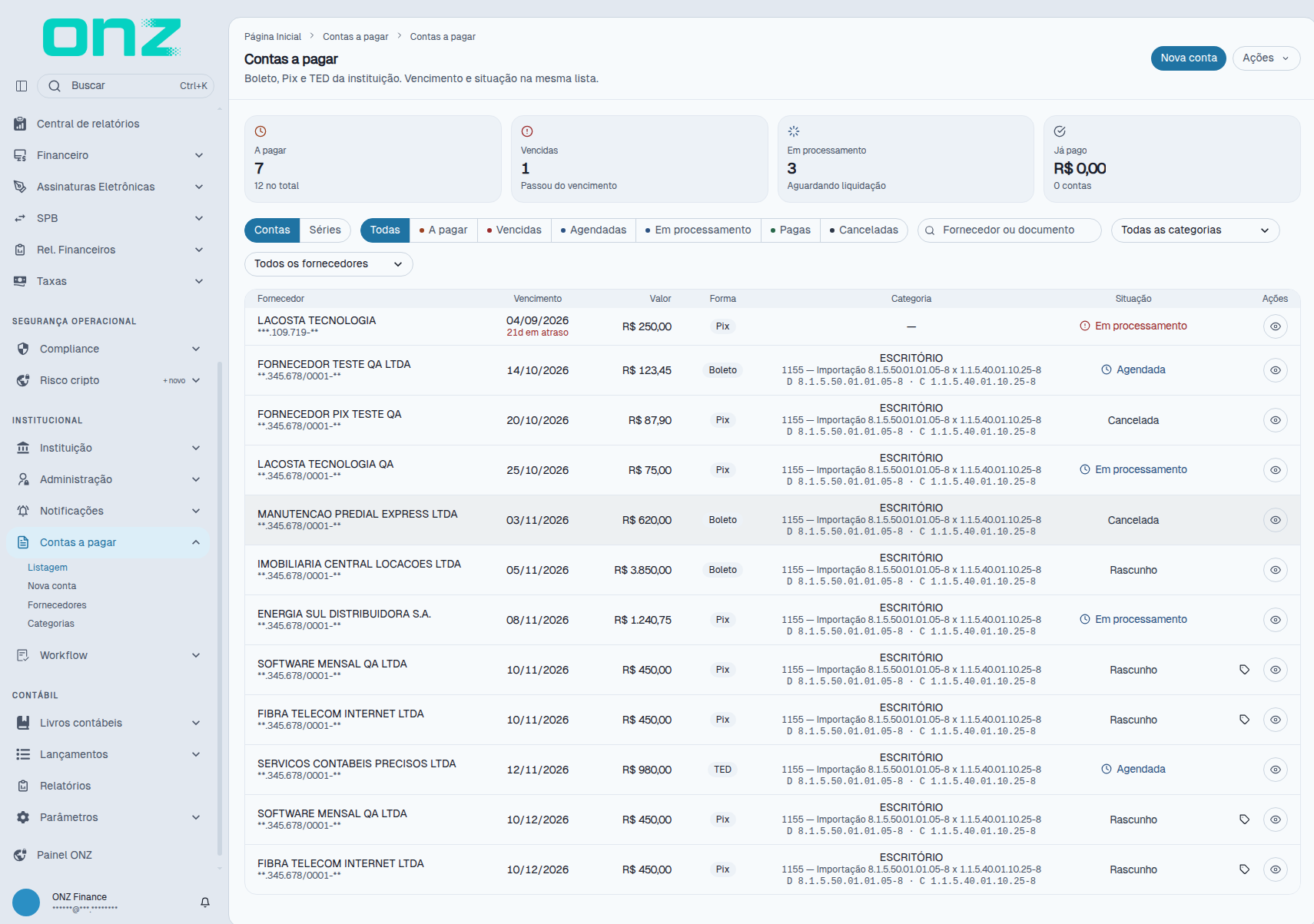Expand the Workflow sidebar menu
The image size is (1314, 924).
coord(108,655)
